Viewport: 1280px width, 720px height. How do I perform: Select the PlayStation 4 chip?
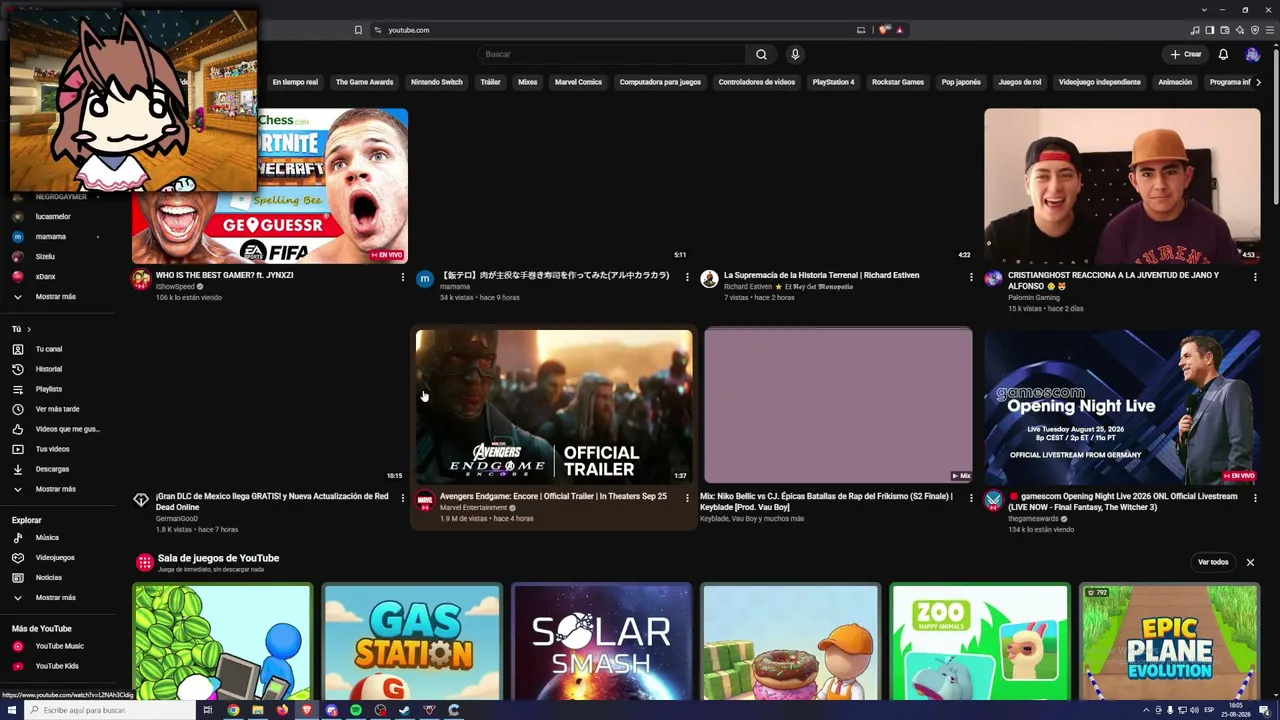click(x=833, y=82)
